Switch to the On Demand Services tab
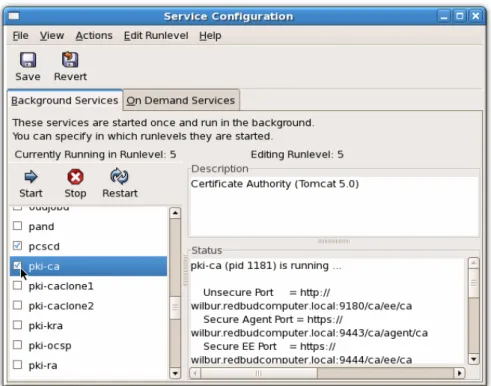The width and height of the screenshot is (491, 386). click(181, 100)
